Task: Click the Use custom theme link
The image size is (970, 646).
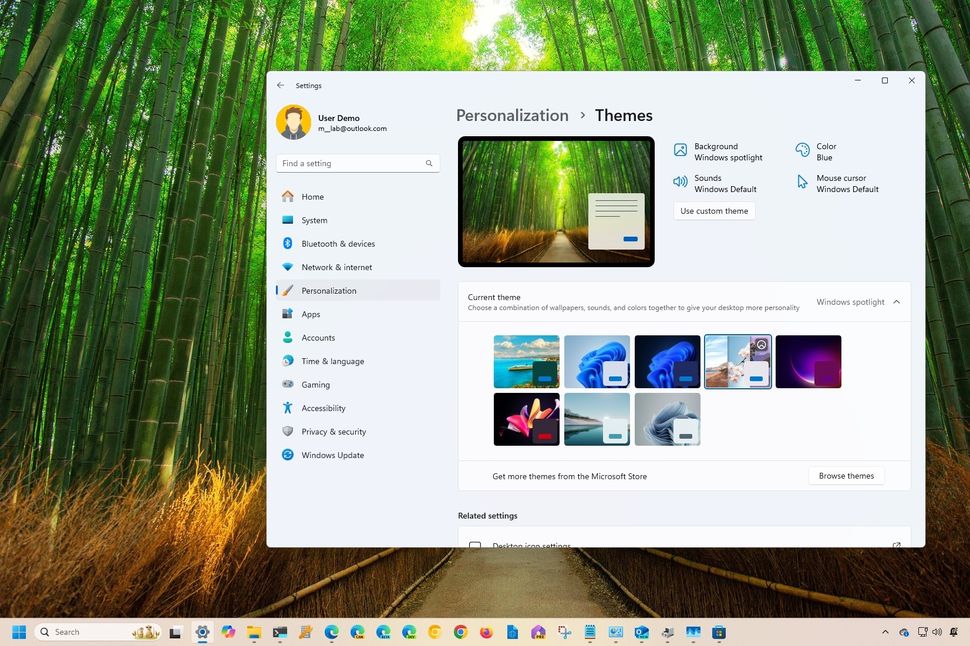Action: (x=713, y=210)
